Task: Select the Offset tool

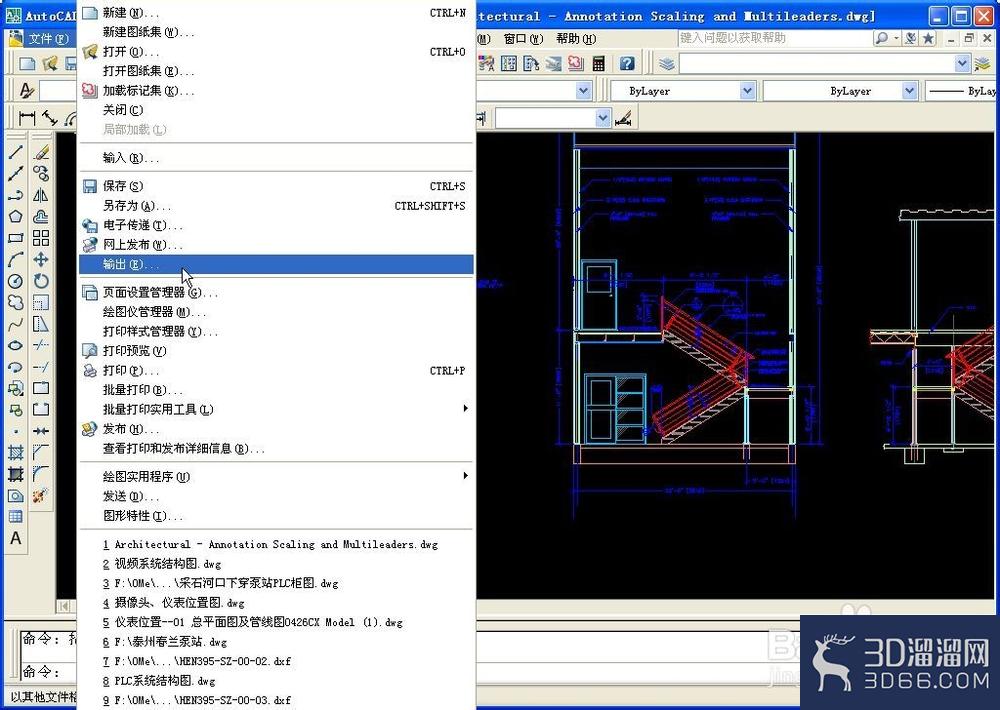Action: pyautogui.click(x=41, y=216)
